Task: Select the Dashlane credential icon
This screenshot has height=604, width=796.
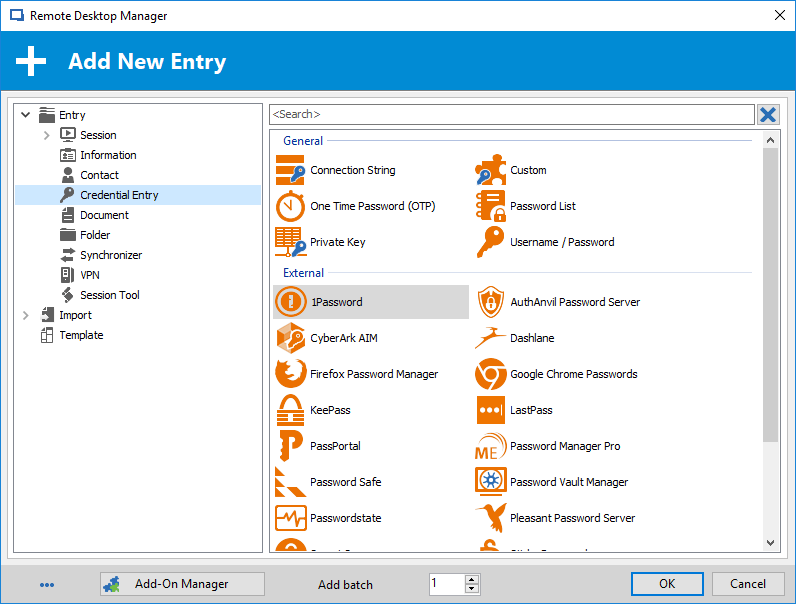Action: click(490, 338)
